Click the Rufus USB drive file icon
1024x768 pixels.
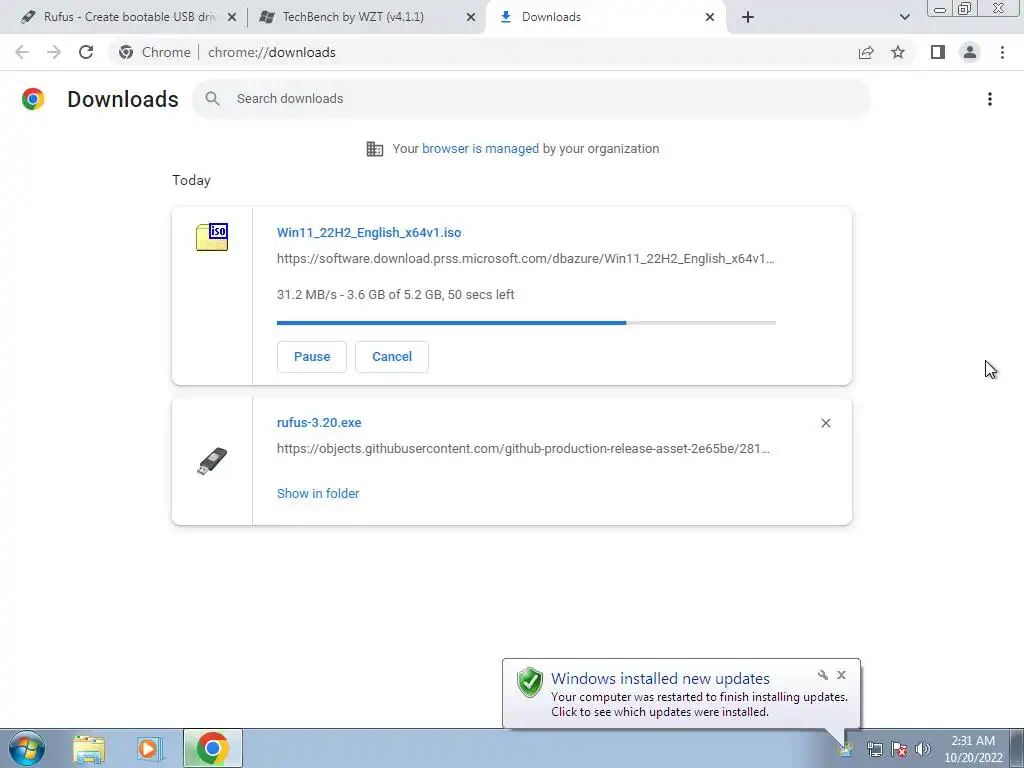click(x=212, y=461)
